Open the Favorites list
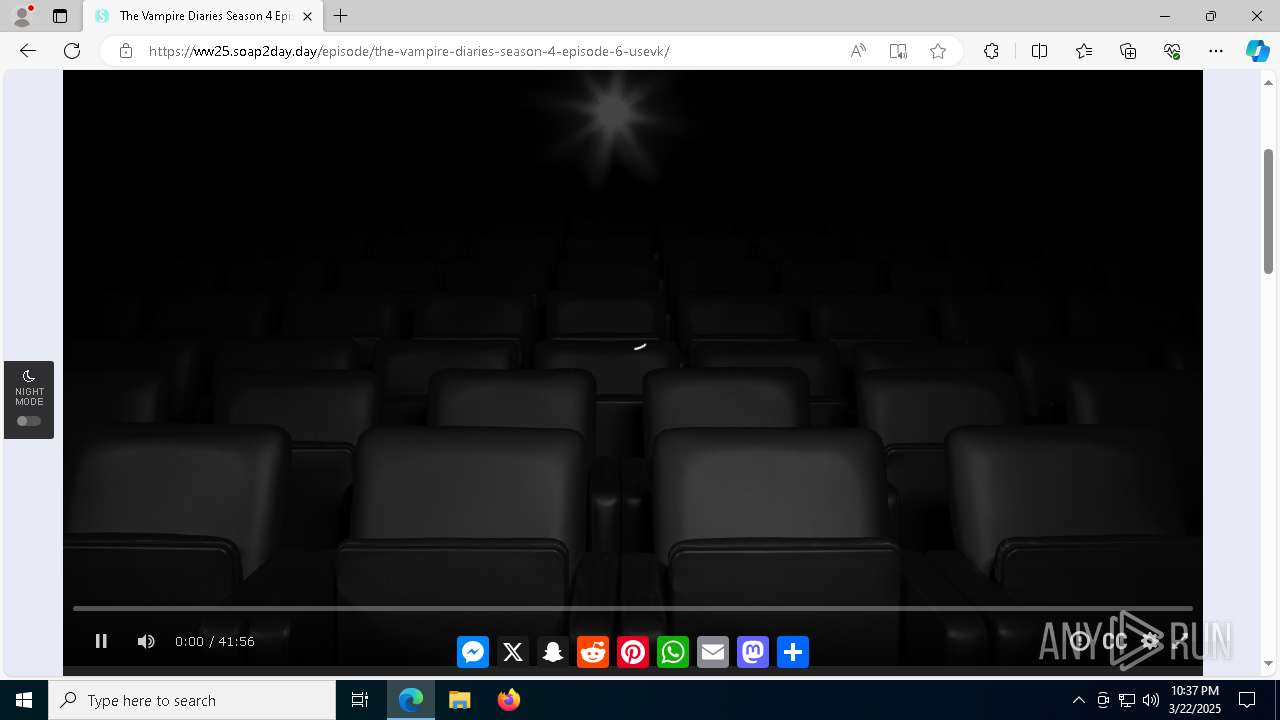This screenshot has height=720, width=1280. click(x=1084, y=51)
